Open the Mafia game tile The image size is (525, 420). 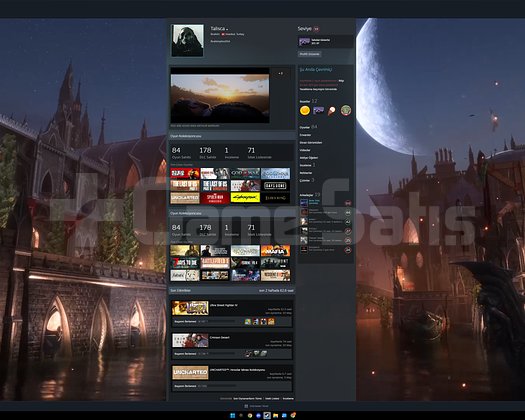pyautogui.click(x=275, y=251)
